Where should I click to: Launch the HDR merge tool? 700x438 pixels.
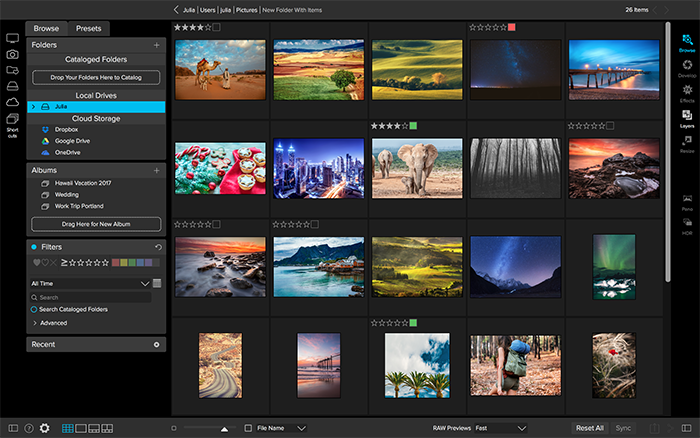pyautogui.click(x=687, y=225)
